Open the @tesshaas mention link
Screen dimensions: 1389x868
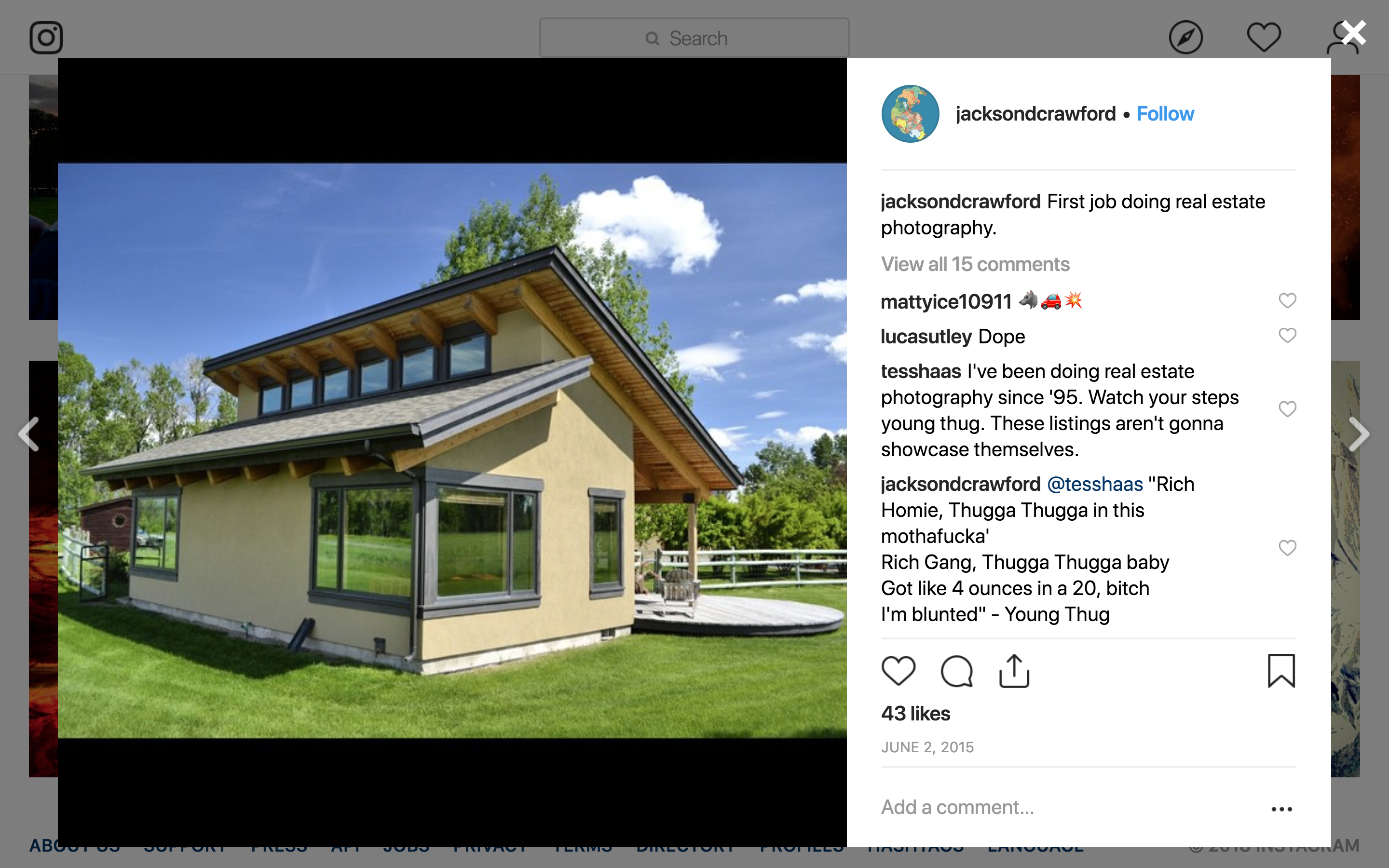(x=1095, y=485)
